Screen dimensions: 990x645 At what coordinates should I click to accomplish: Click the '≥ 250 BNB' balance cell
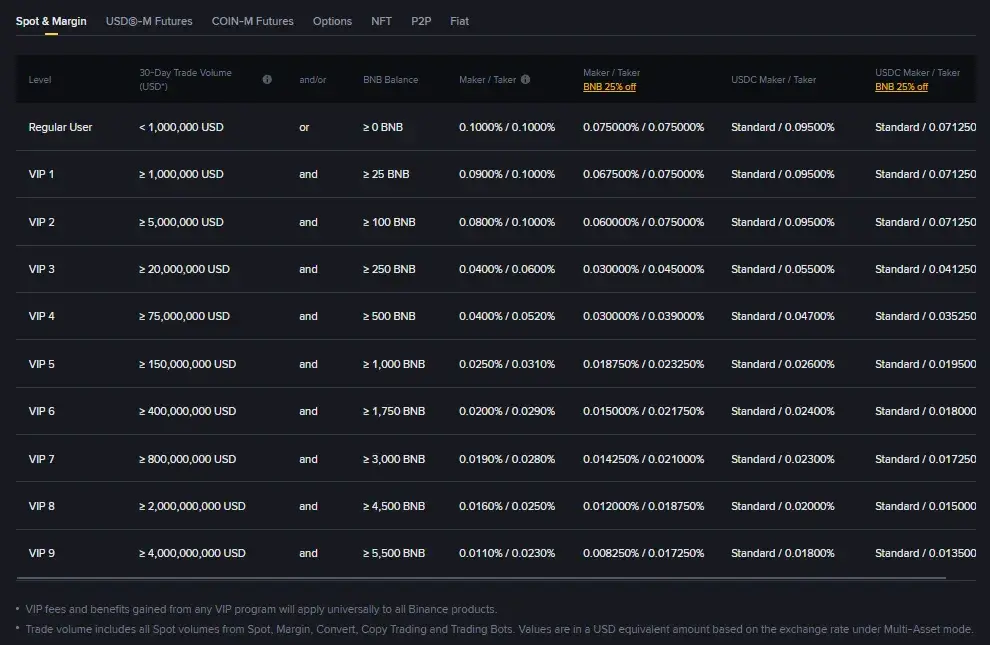click(390, 269)
